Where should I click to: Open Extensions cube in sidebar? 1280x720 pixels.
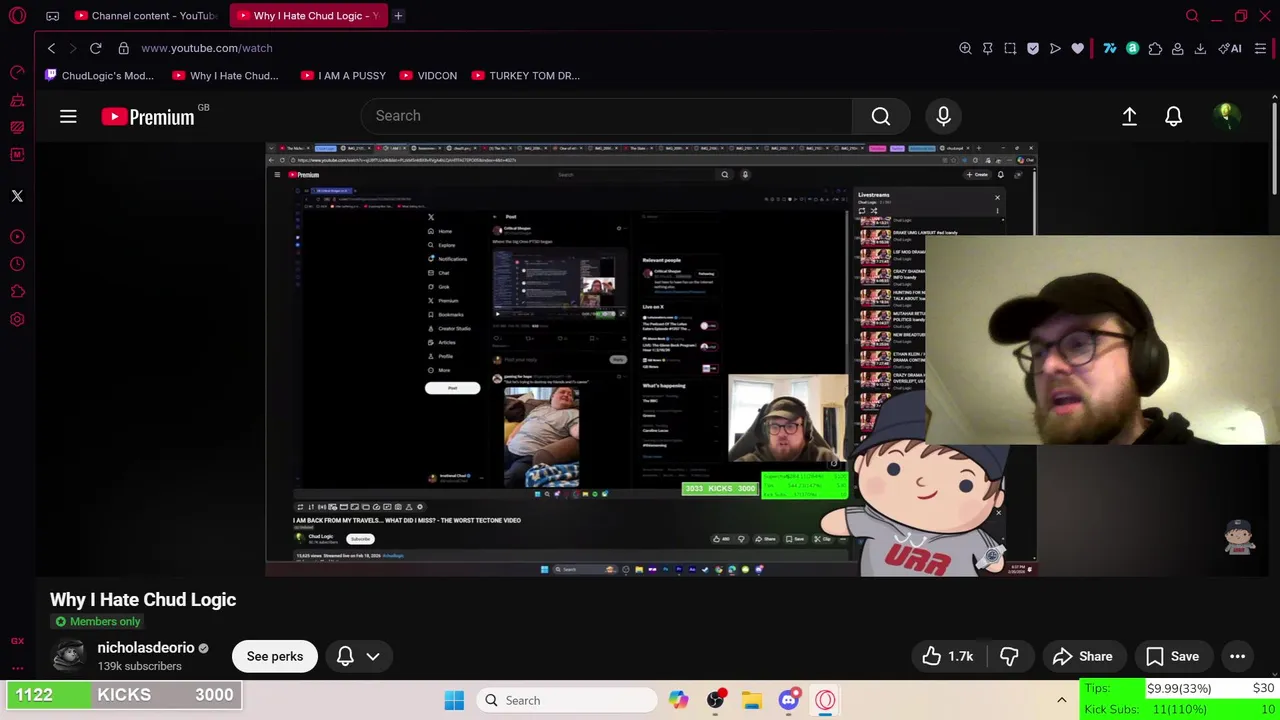17,292
